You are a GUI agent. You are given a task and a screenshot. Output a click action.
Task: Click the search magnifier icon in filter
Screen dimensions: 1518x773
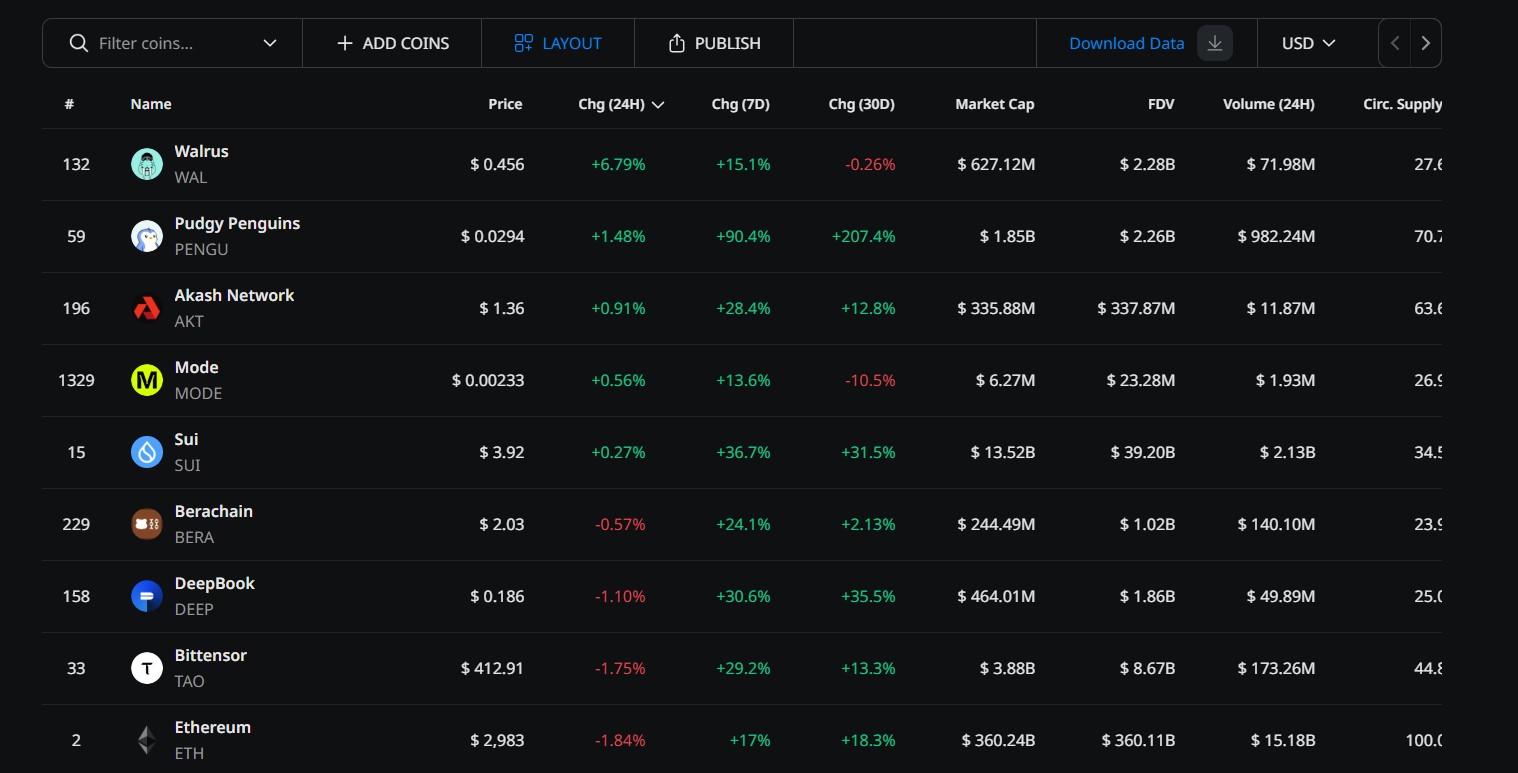78,43
